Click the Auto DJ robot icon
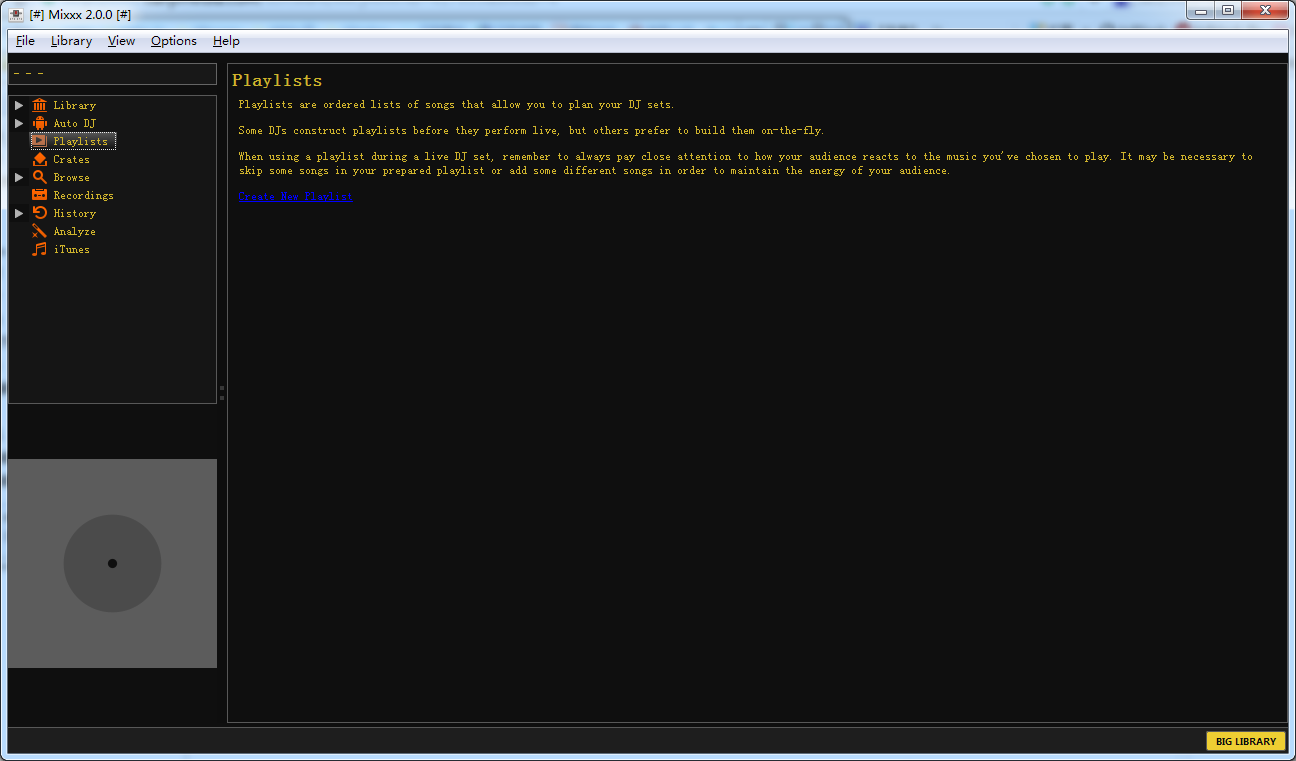Viewport: 1296px width, 761px height. [39, 123]
